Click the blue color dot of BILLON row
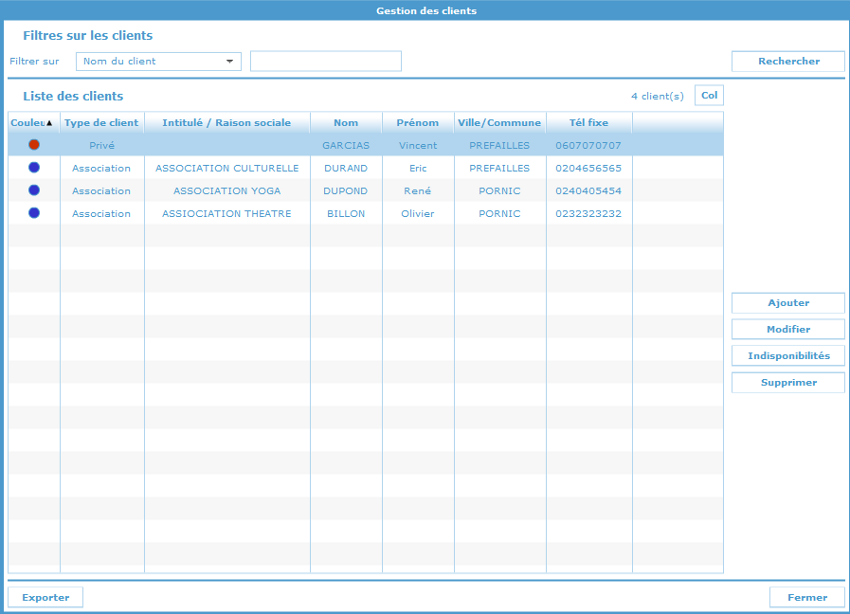This screenshot has width=850, height=614. [x=34, y=213]
